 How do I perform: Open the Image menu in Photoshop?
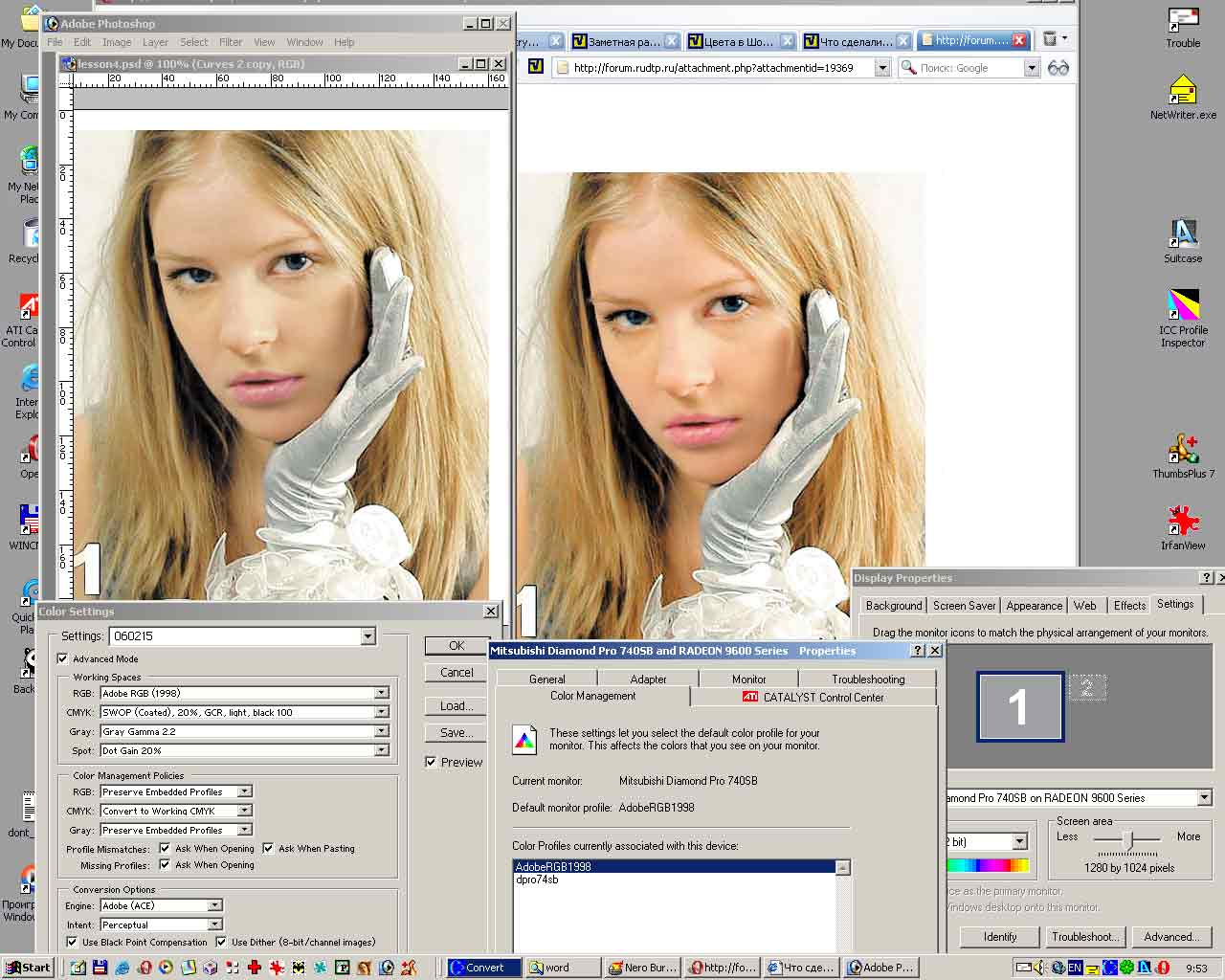(x=117, y=42)
